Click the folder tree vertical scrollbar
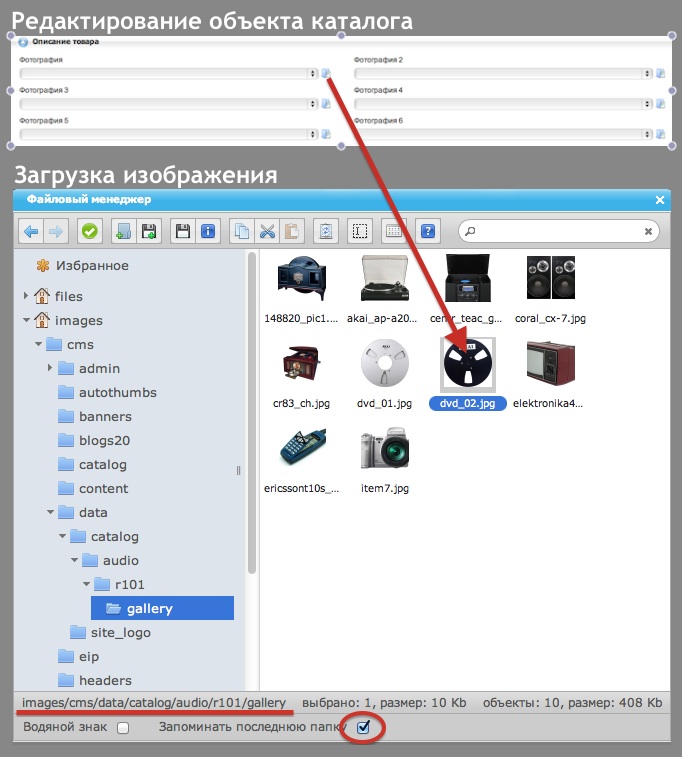Viewport: 682px width, 757px height. click(x=251, y=413)
